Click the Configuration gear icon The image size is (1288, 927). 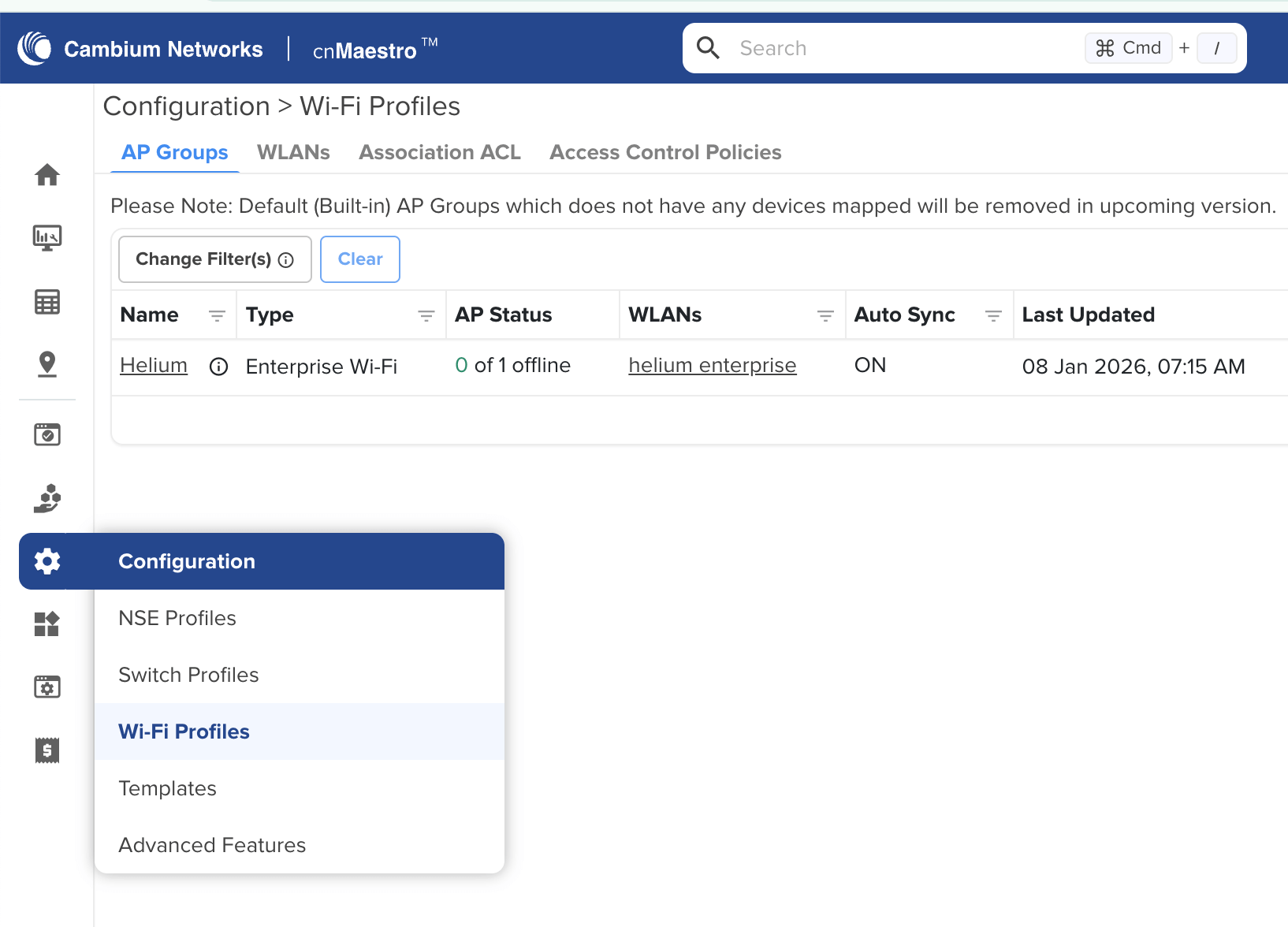click(x=47, y=561)
